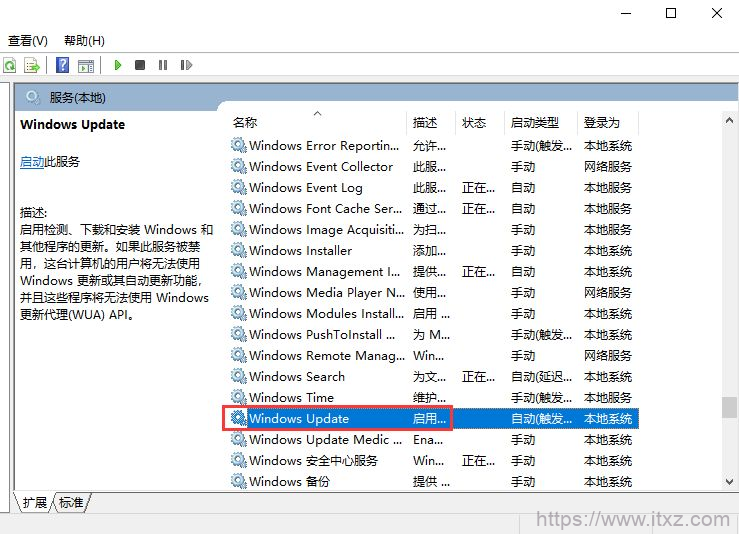
Task: Select Windows Image Acquisition service
Action: pos(434,230)
